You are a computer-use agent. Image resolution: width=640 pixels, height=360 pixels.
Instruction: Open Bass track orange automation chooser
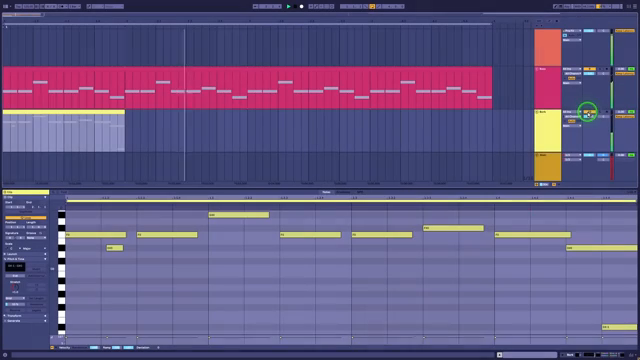[x=625, y=73]
